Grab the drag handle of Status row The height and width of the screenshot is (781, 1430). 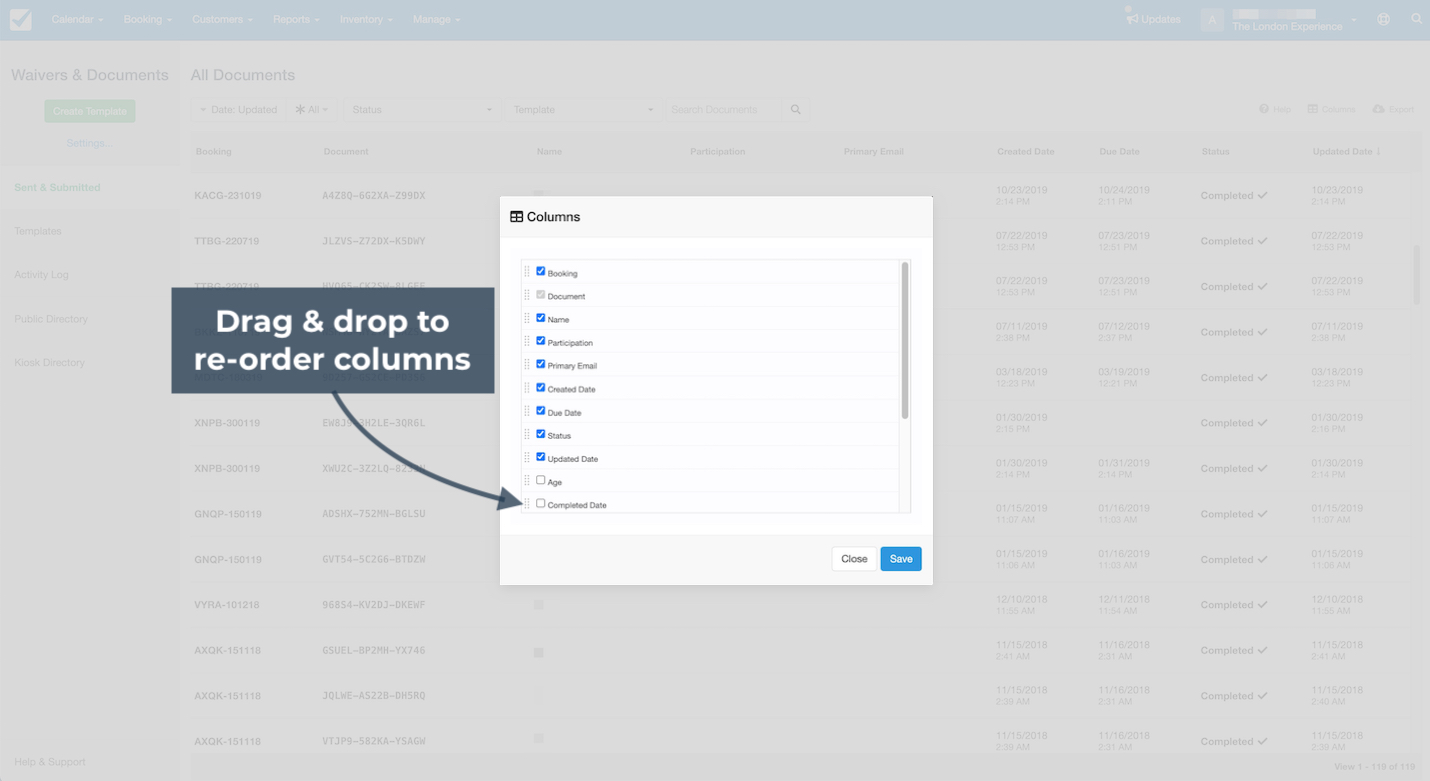527,434
